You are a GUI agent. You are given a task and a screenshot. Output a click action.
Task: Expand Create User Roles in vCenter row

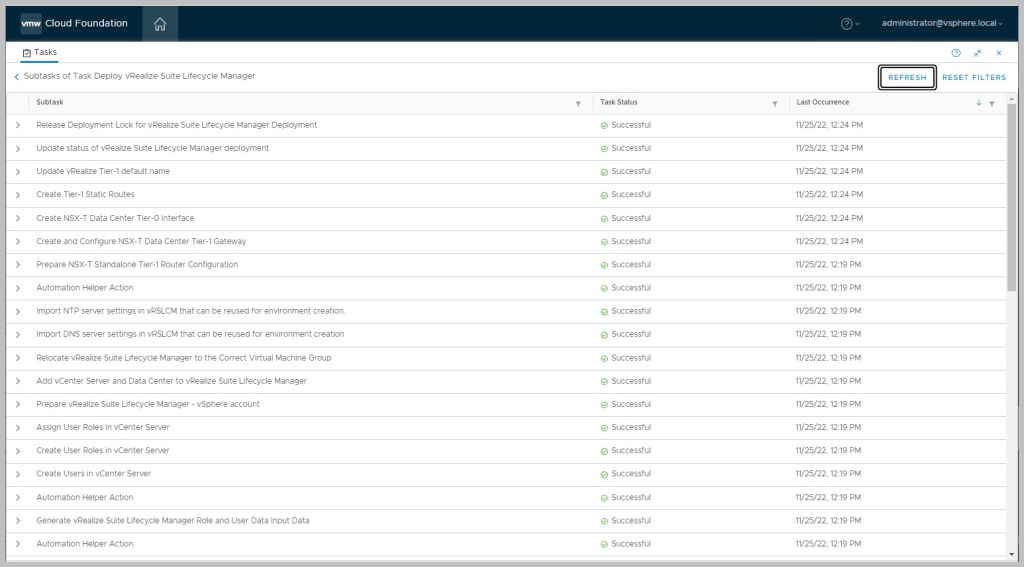coord(18,451)
